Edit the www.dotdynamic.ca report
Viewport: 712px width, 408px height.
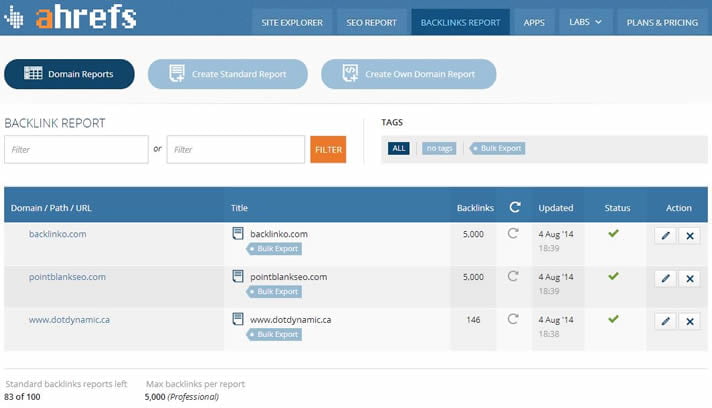point(666,321)
